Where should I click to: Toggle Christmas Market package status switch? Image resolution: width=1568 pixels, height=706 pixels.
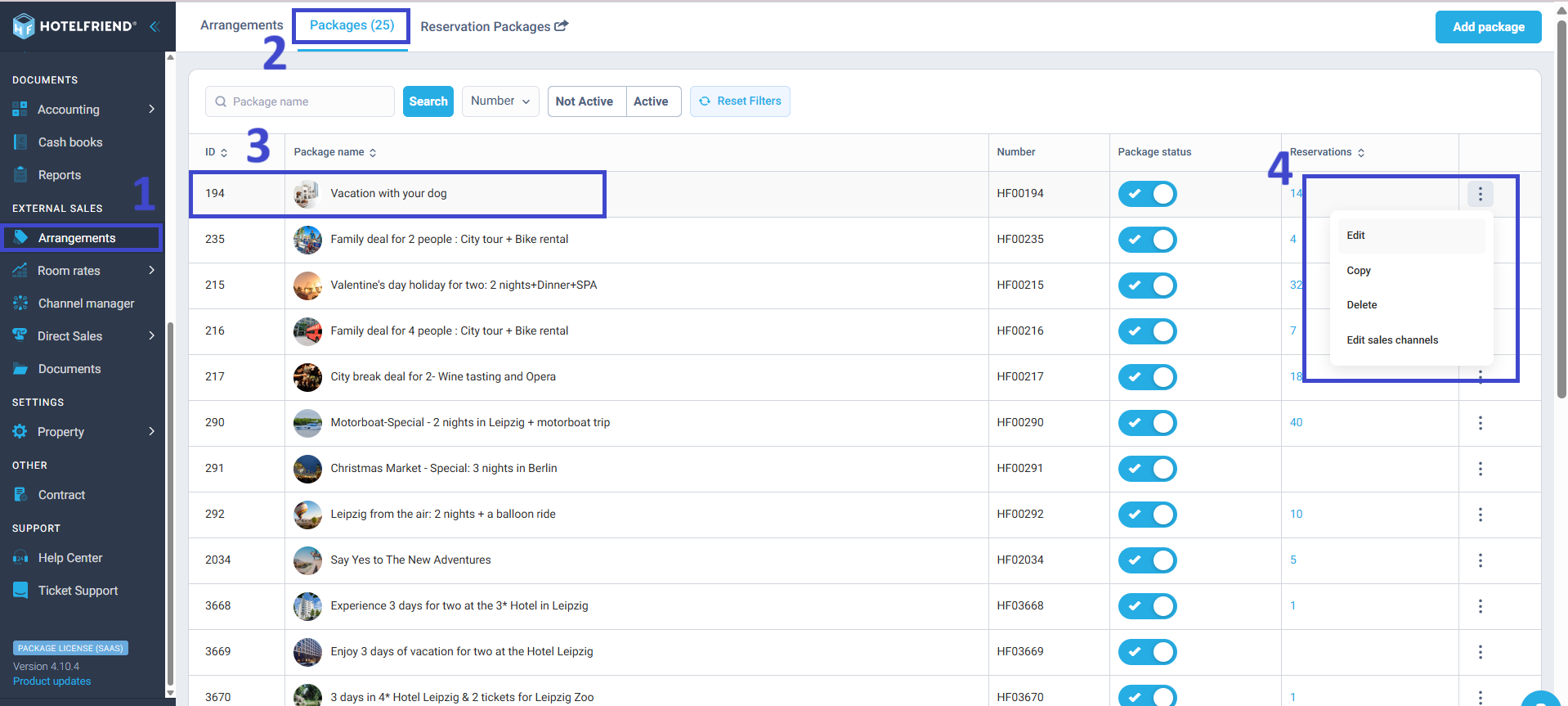1147,469
